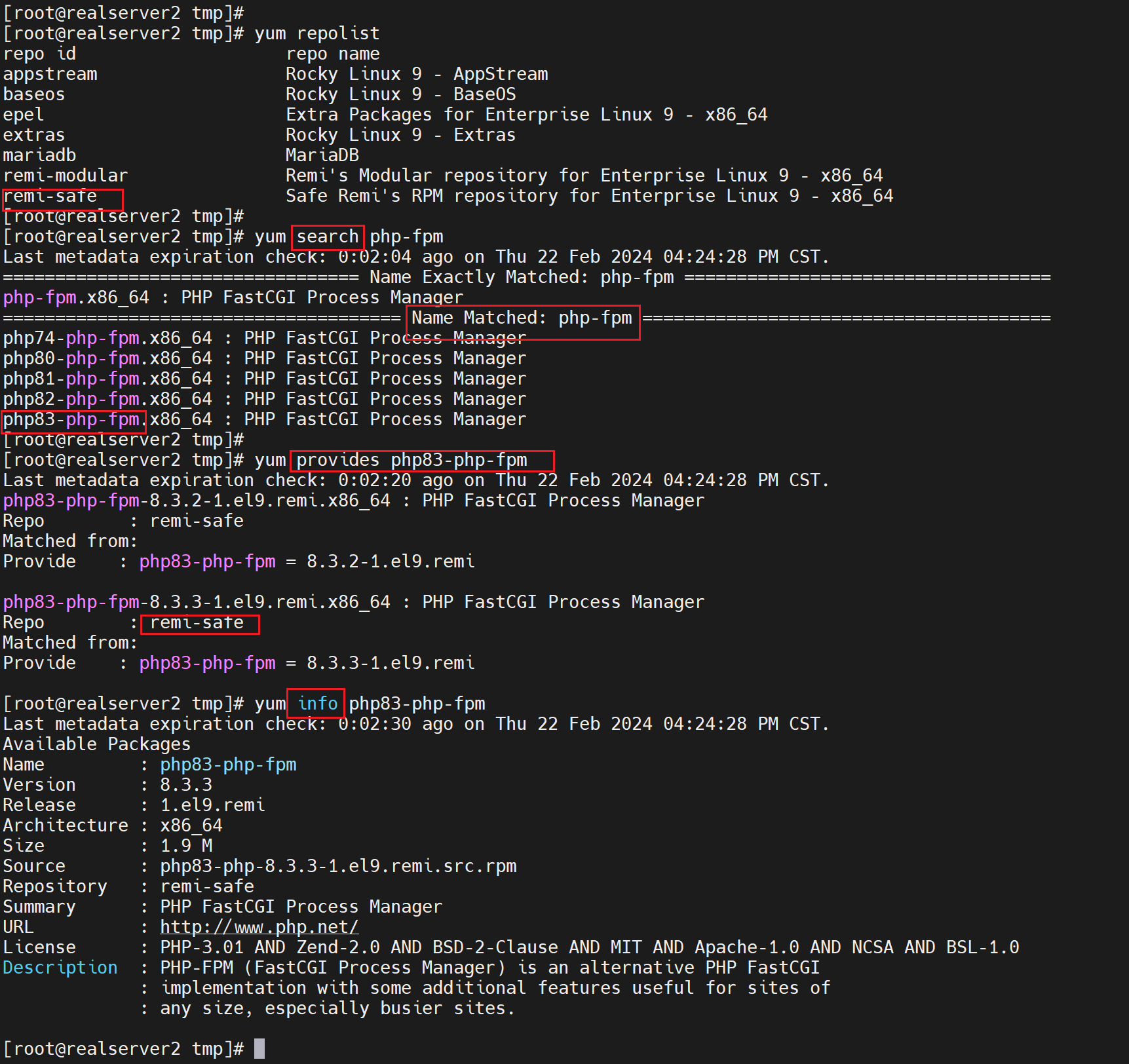Click the 'mariadb' repo id entry
Screen dimensions: 1129x1064
point(39,156)
